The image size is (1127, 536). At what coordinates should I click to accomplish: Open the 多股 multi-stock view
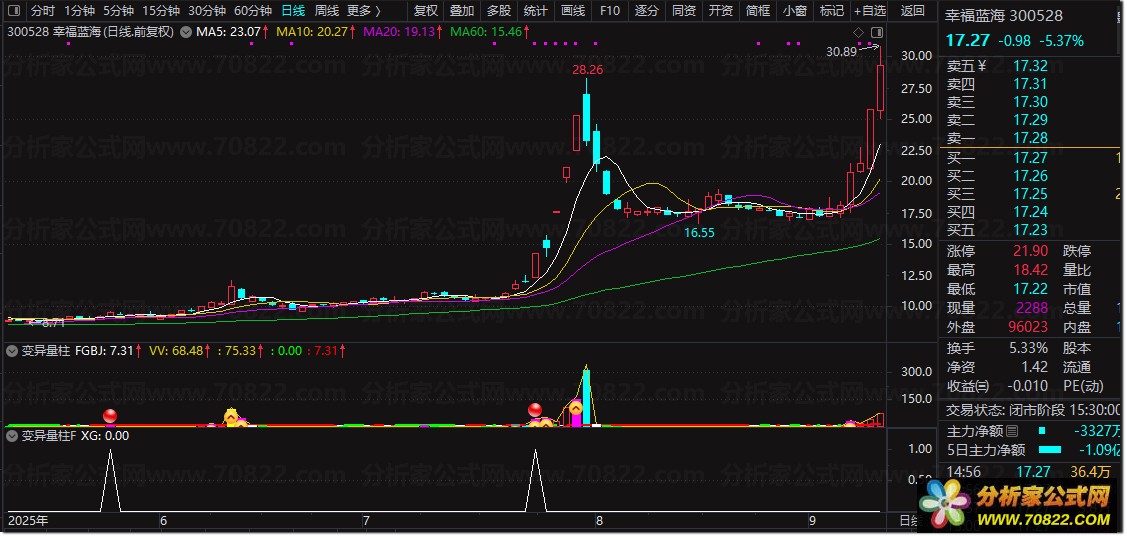click(499, 10)
